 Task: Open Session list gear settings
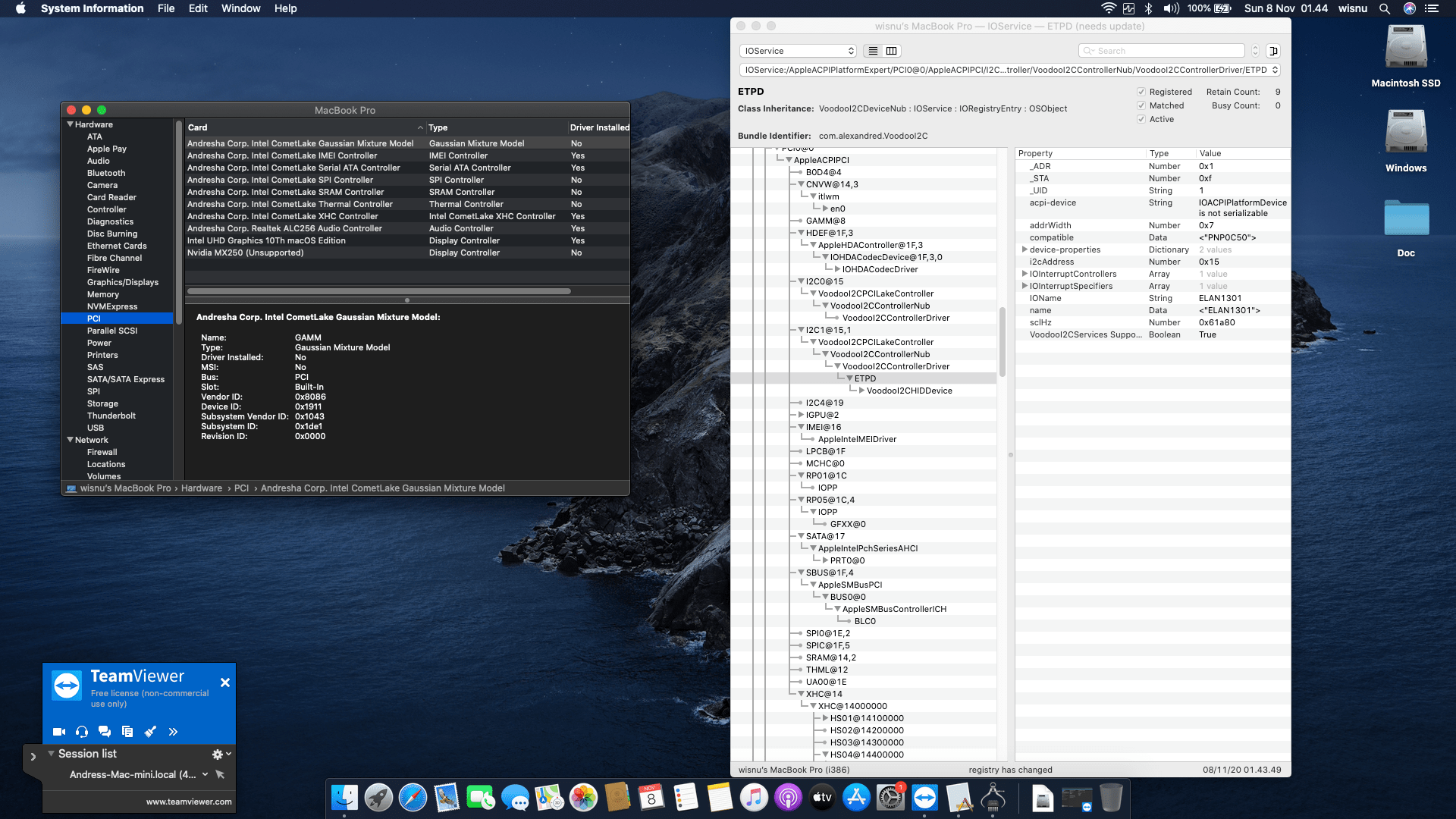(x=217, y=753)
